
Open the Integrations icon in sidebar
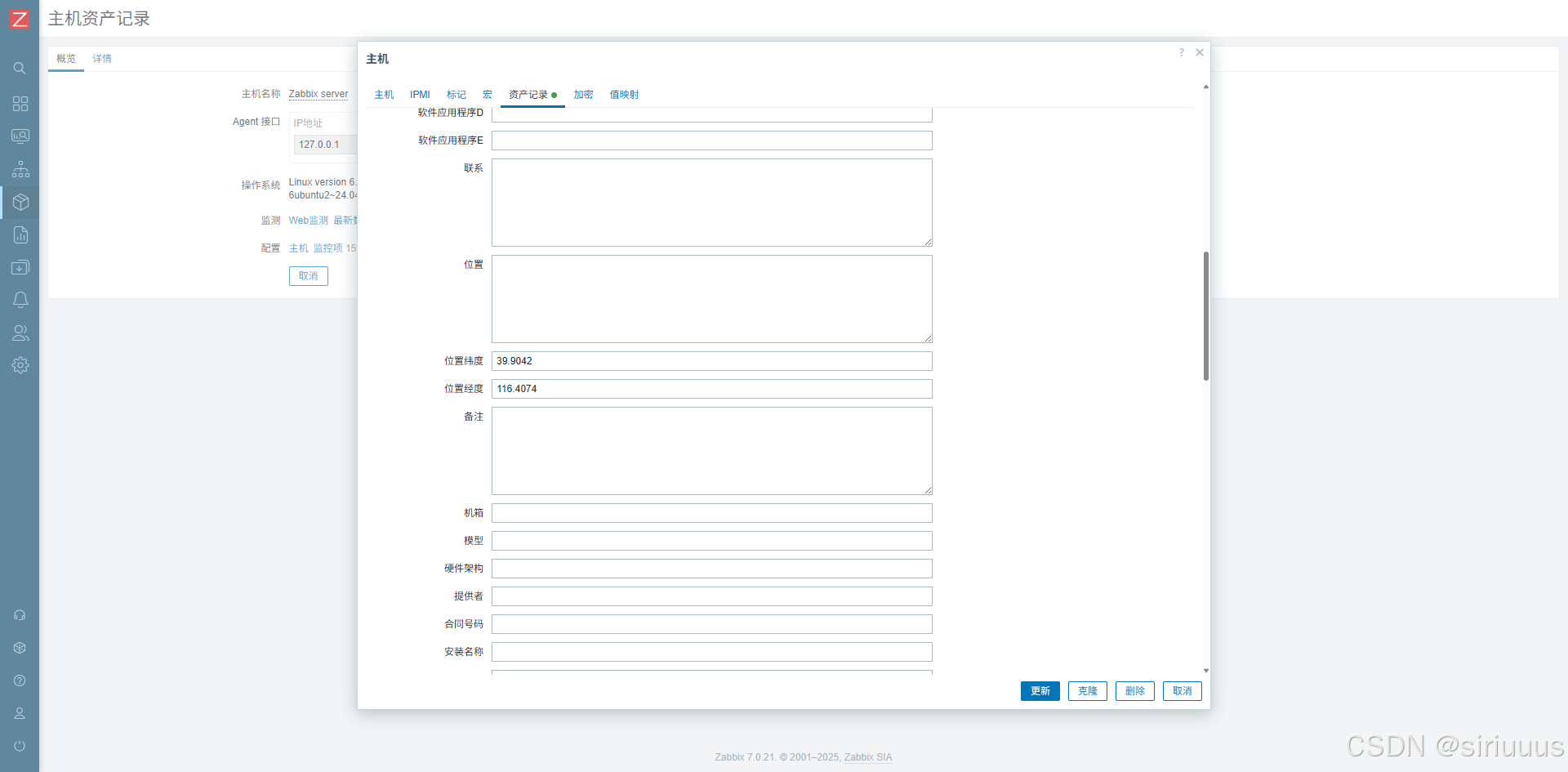tap(20, 648)
